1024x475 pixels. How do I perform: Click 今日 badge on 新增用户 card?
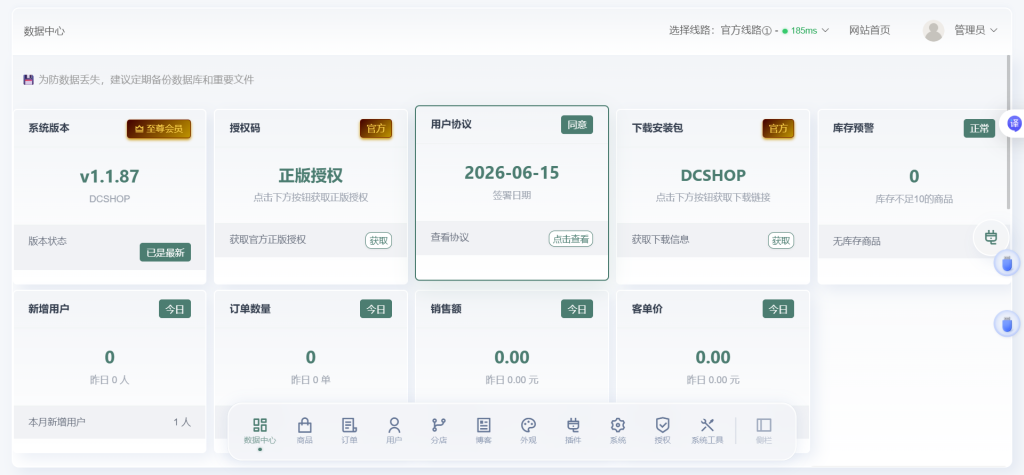[x=175, y=309]
